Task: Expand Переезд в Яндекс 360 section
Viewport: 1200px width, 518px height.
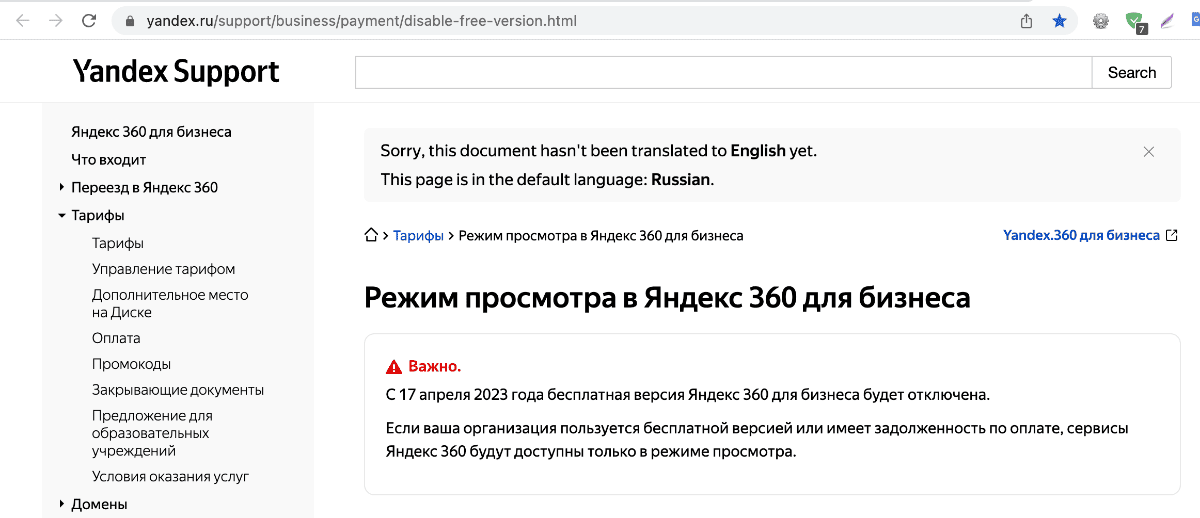Action: tap(62, 187)
